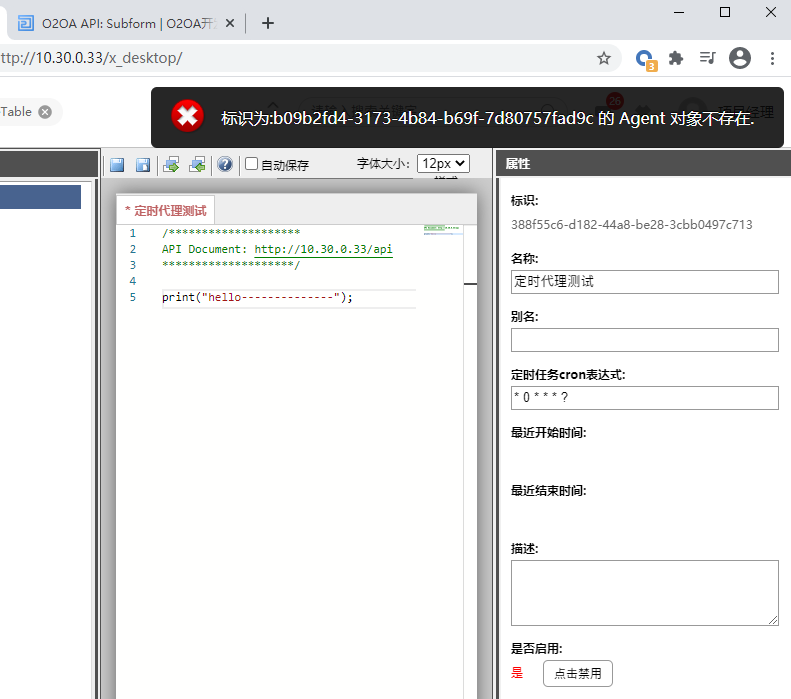The height and width of the screenshot is (699, 791).
Task: Click the 别名 input field
Action: [x=644, y=340]
